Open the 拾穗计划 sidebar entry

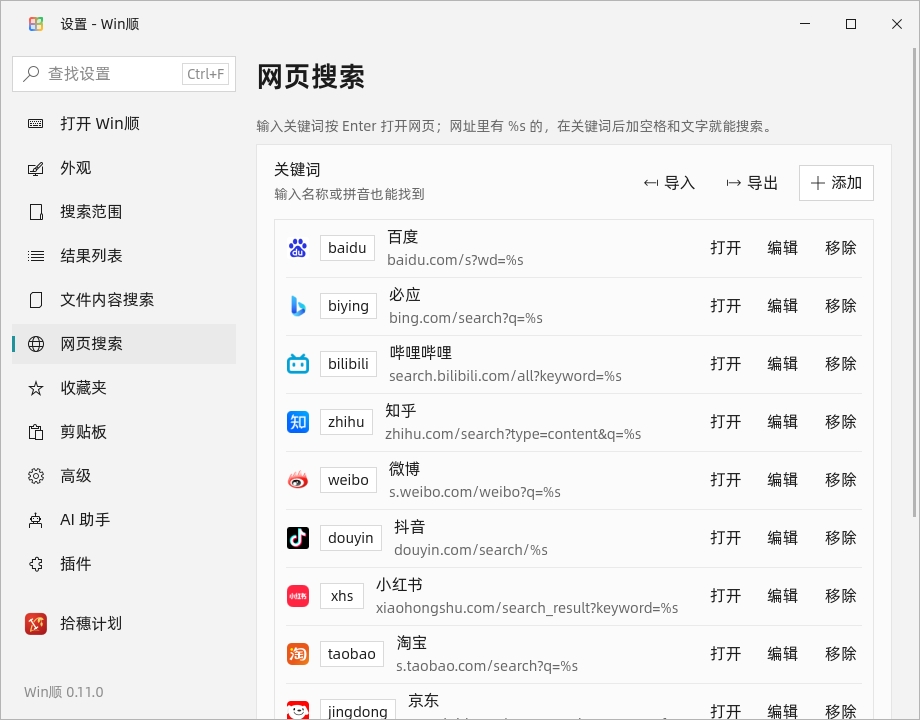pos(124,624)
